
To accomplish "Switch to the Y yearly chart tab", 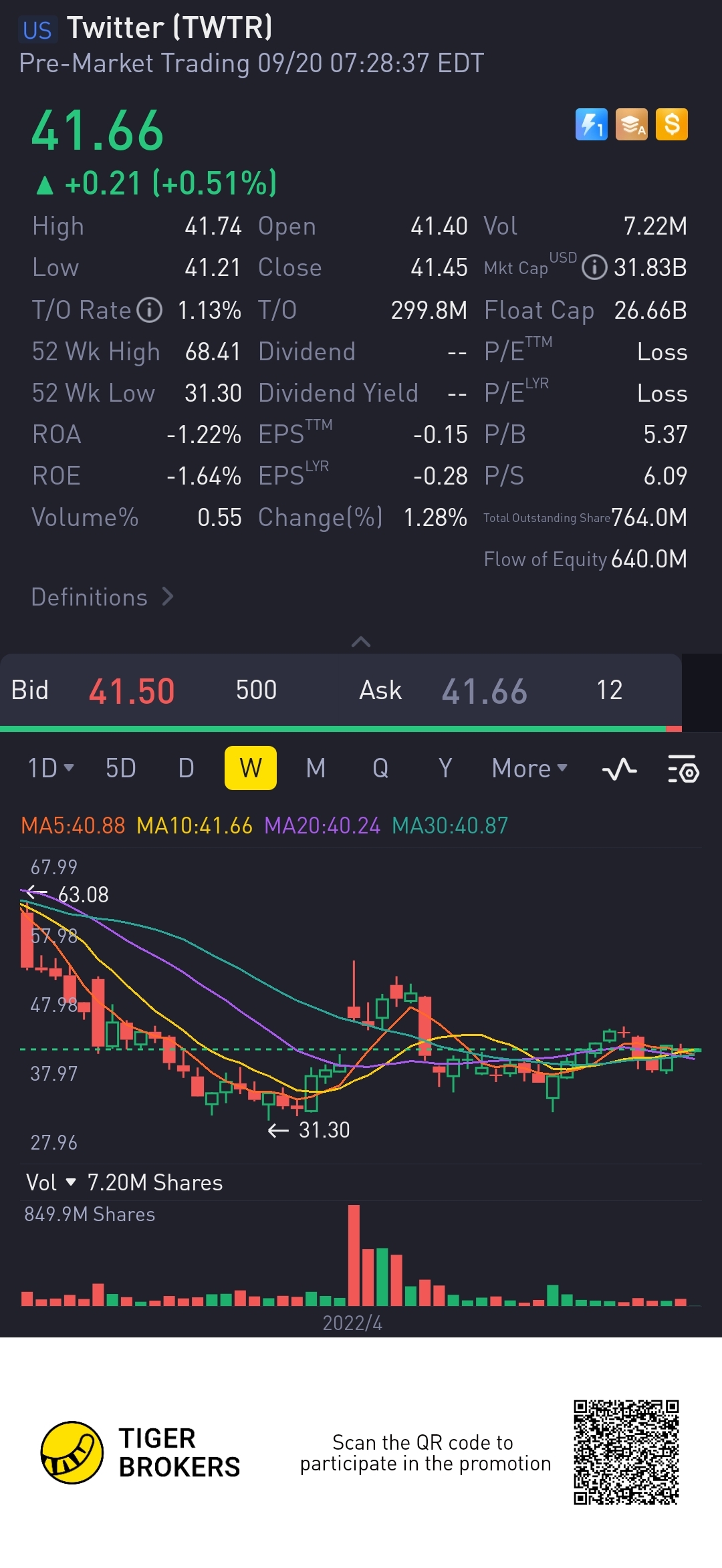I will tap(445, 768).
